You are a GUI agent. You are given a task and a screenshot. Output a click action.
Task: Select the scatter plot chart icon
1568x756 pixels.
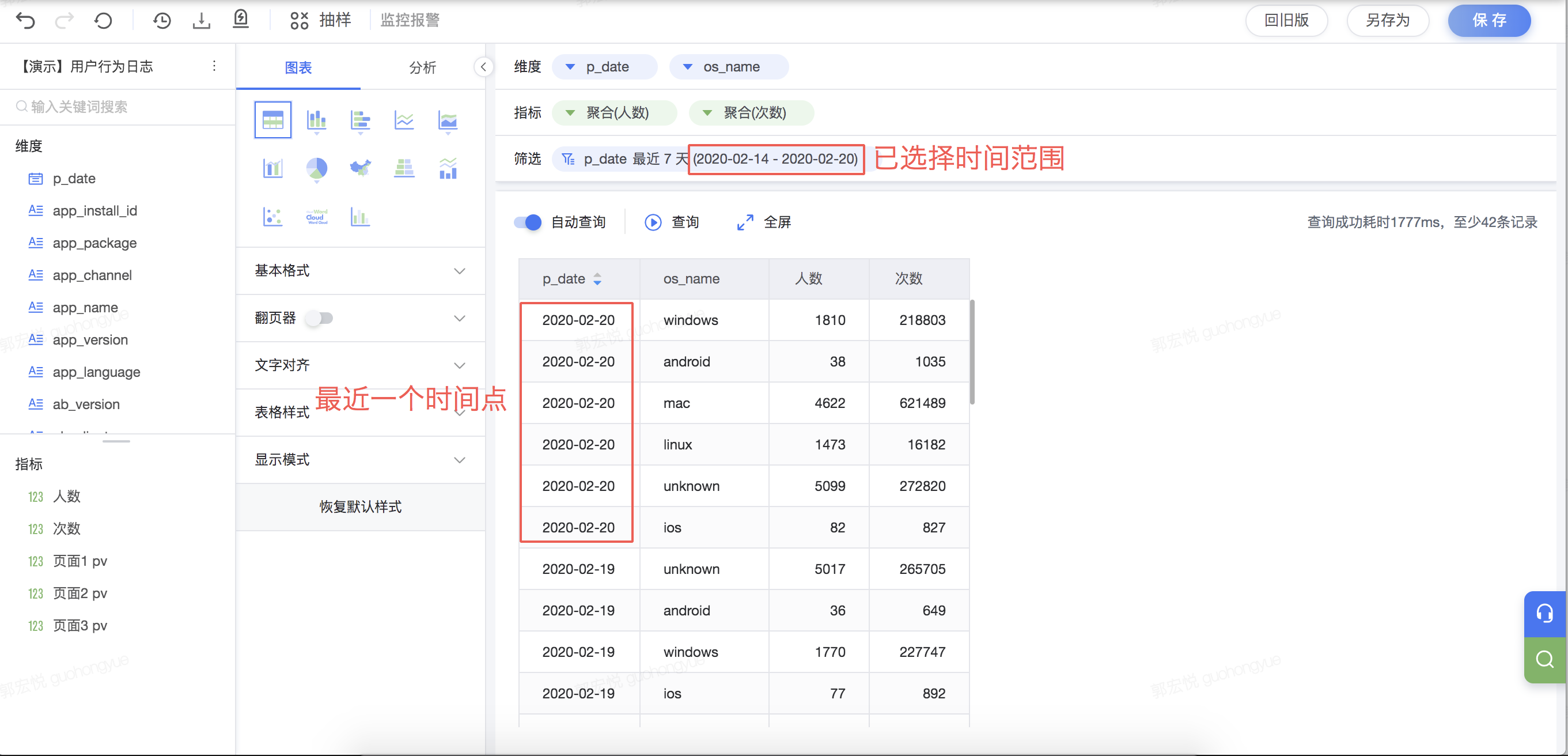pyautogui.click(x=272, y=217)
